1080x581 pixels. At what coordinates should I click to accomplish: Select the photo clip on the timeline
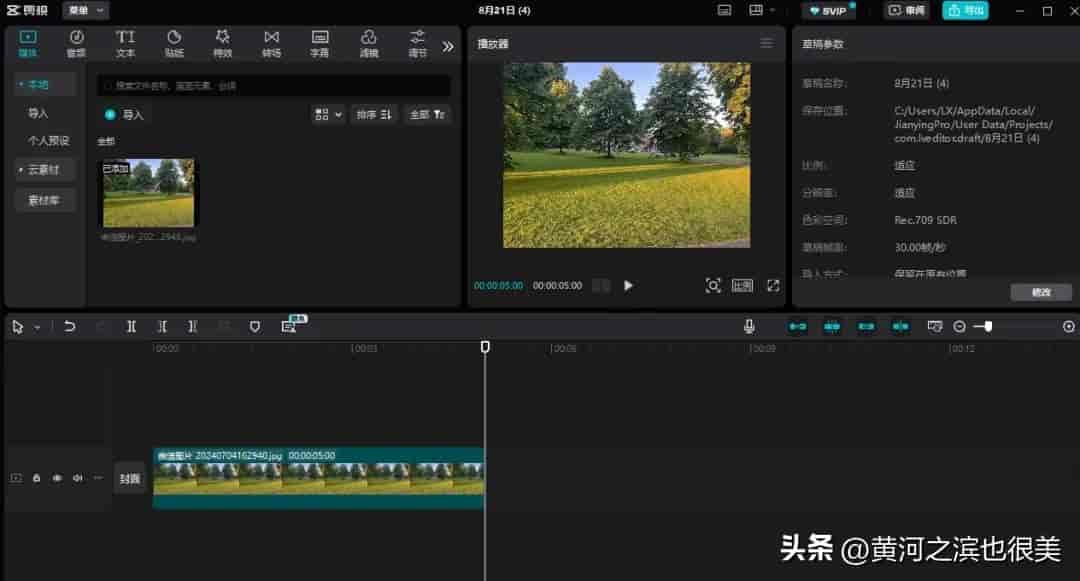coord(318,478)
